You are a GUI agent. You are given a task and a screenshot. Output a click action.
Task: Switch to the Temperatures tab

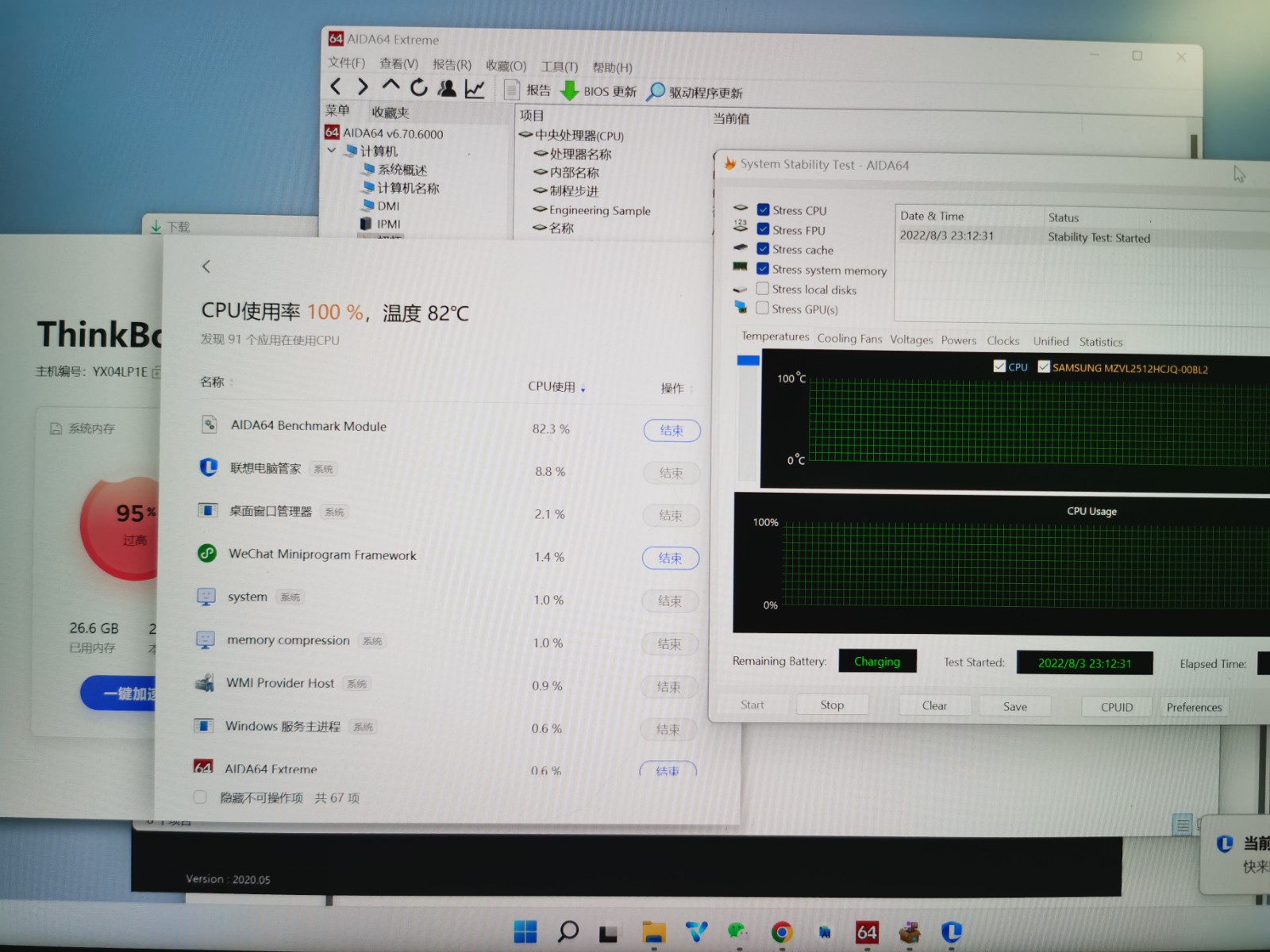(775, 336)
